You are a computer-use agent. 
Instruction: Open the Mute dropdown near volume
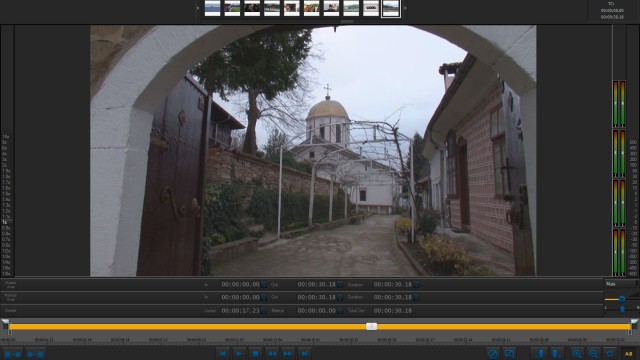tap(621, 284)
